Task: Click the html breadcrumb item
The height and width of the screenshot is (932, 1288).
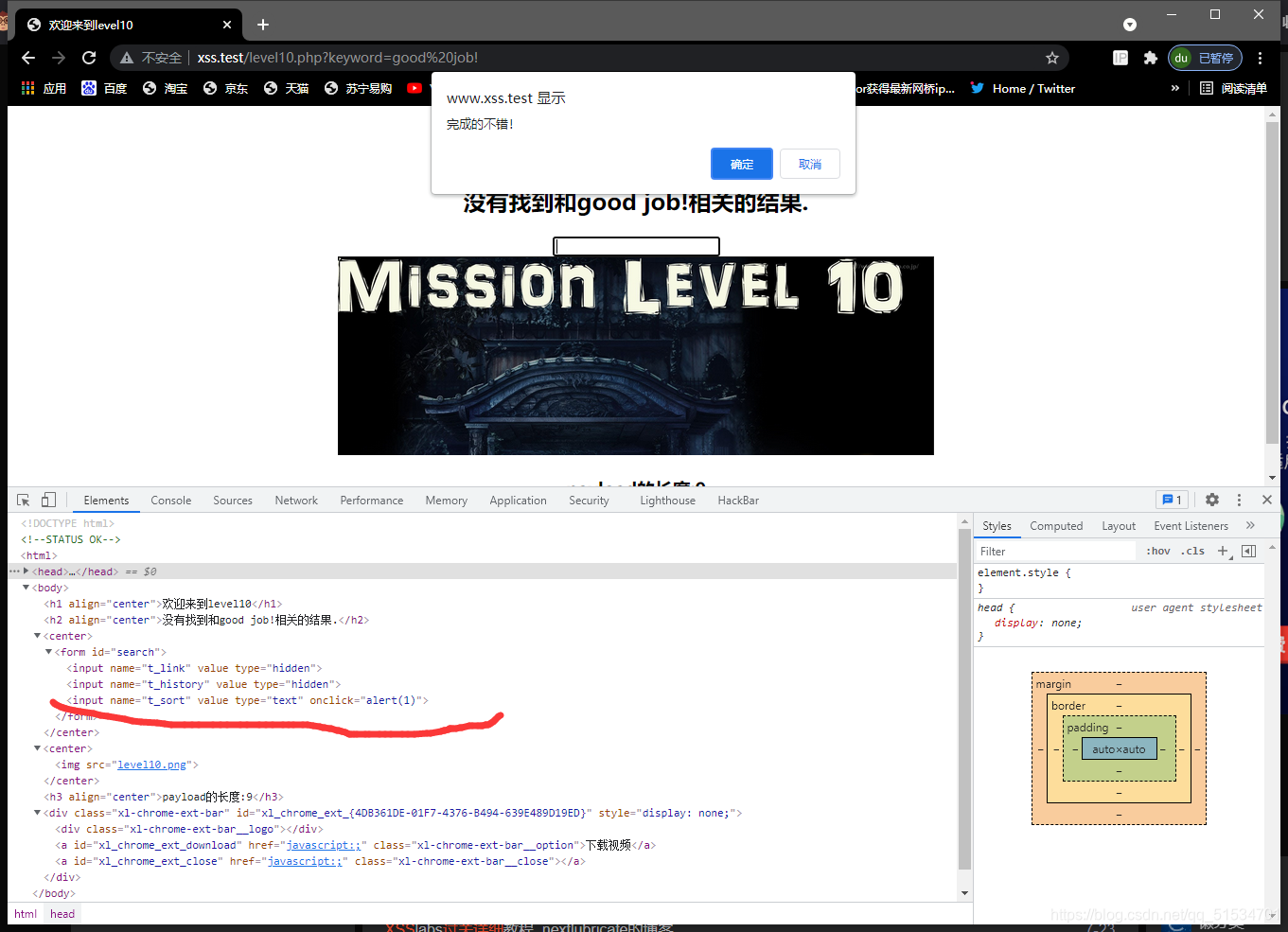Action: point(26,914)
